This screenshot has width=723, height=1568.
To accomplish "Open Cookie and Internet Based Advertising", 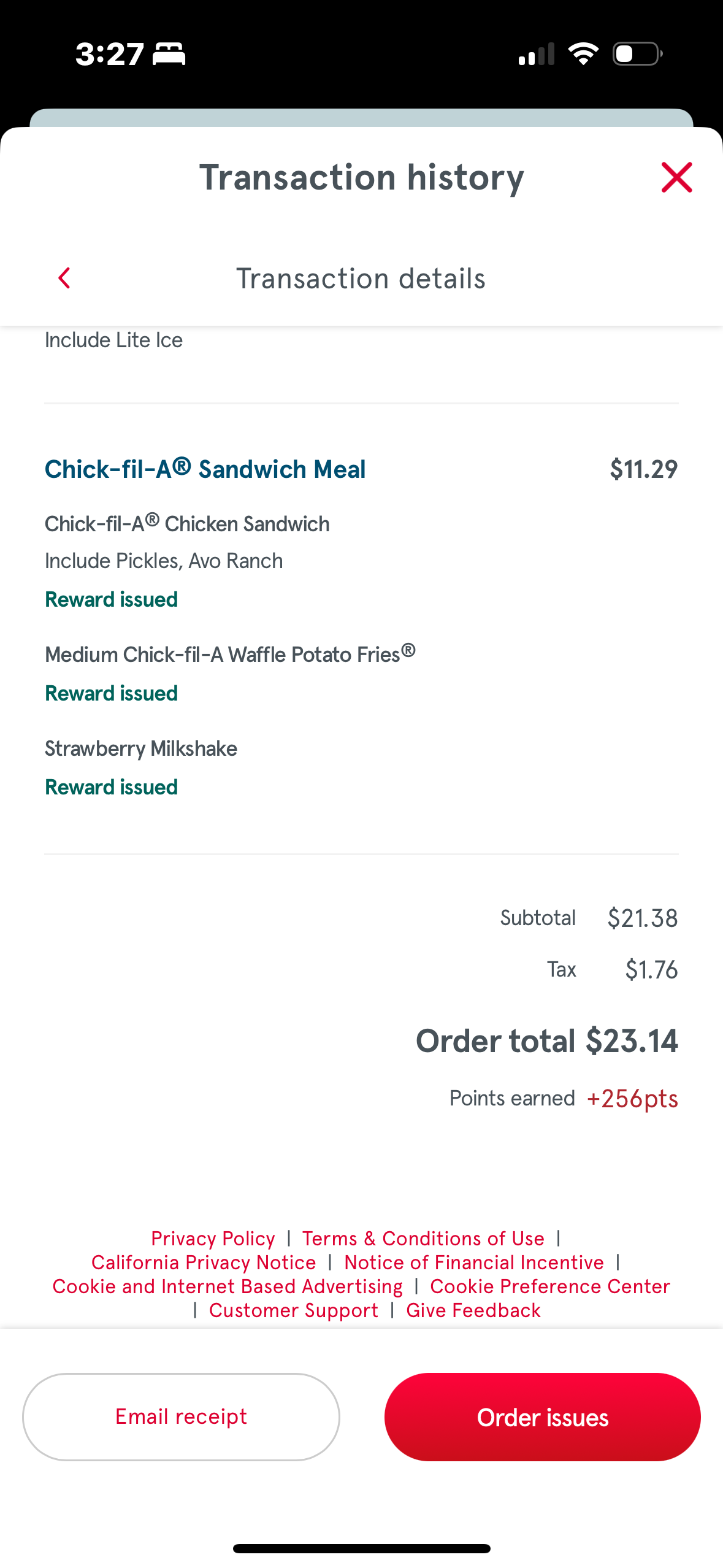I will [228, 1286].
